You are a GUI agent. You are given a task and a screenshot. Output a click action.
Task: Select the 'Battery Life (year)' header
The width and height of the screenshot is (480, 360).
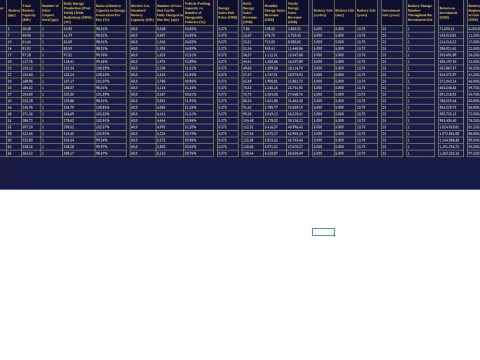pyautogui.click(x=367, y=13)
